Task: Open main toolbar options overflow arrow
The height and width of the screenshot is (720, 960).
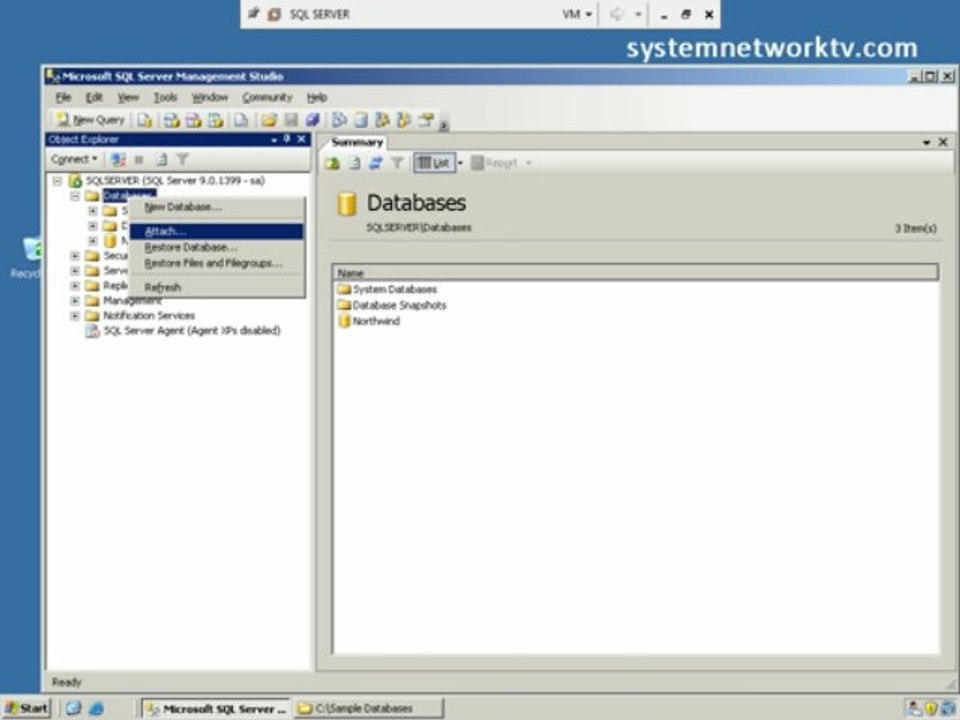Action: pyautogui.click(x=444, y=125)
